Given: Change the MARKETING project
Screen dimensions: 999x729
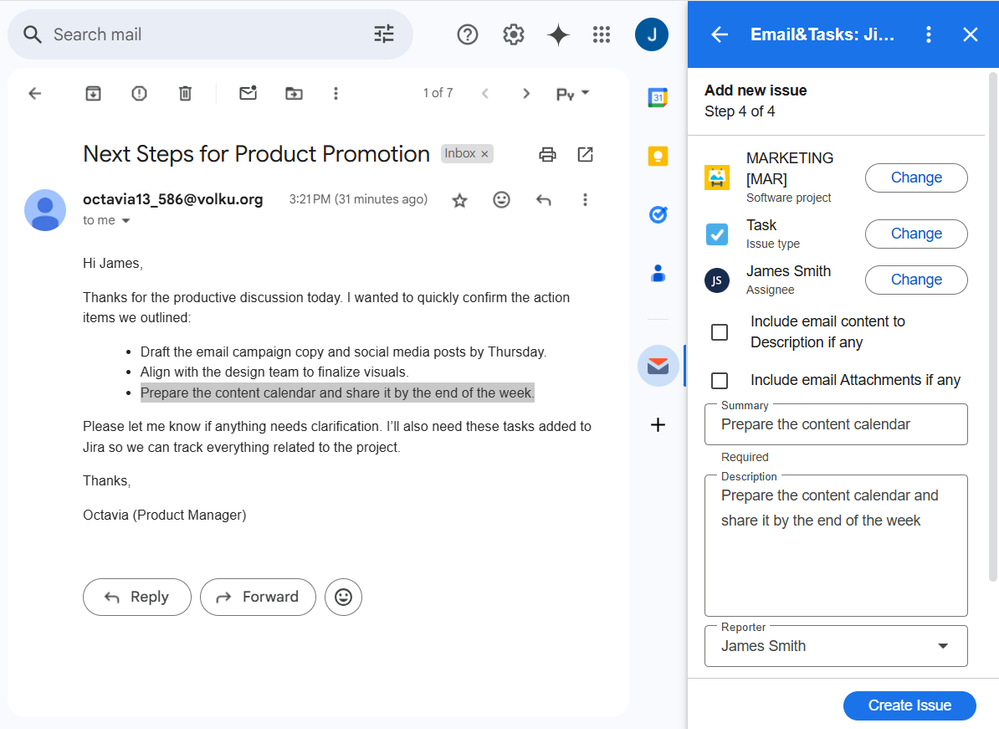Looking at the screenshot, I should (x=916, y=178).
